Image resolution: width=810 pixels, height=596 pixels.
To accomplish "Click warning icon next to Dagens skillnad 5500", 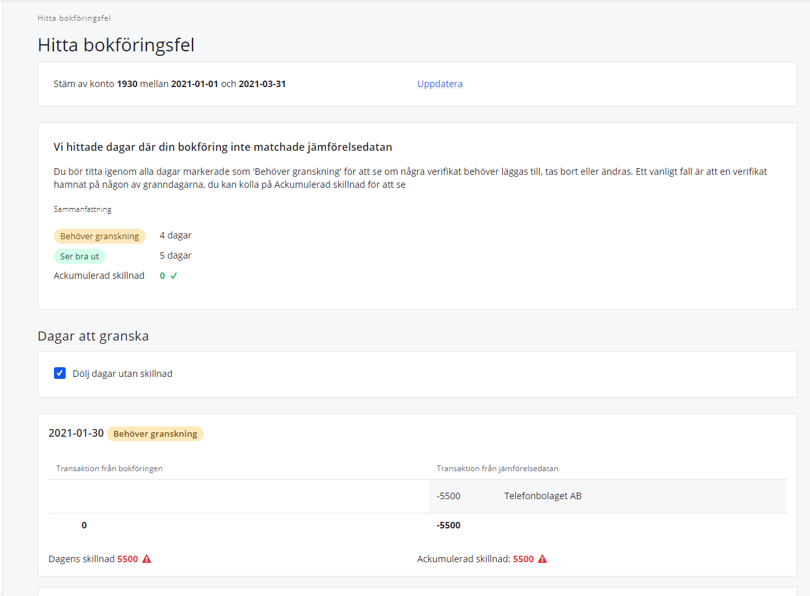I will click(x=147, y=559).
